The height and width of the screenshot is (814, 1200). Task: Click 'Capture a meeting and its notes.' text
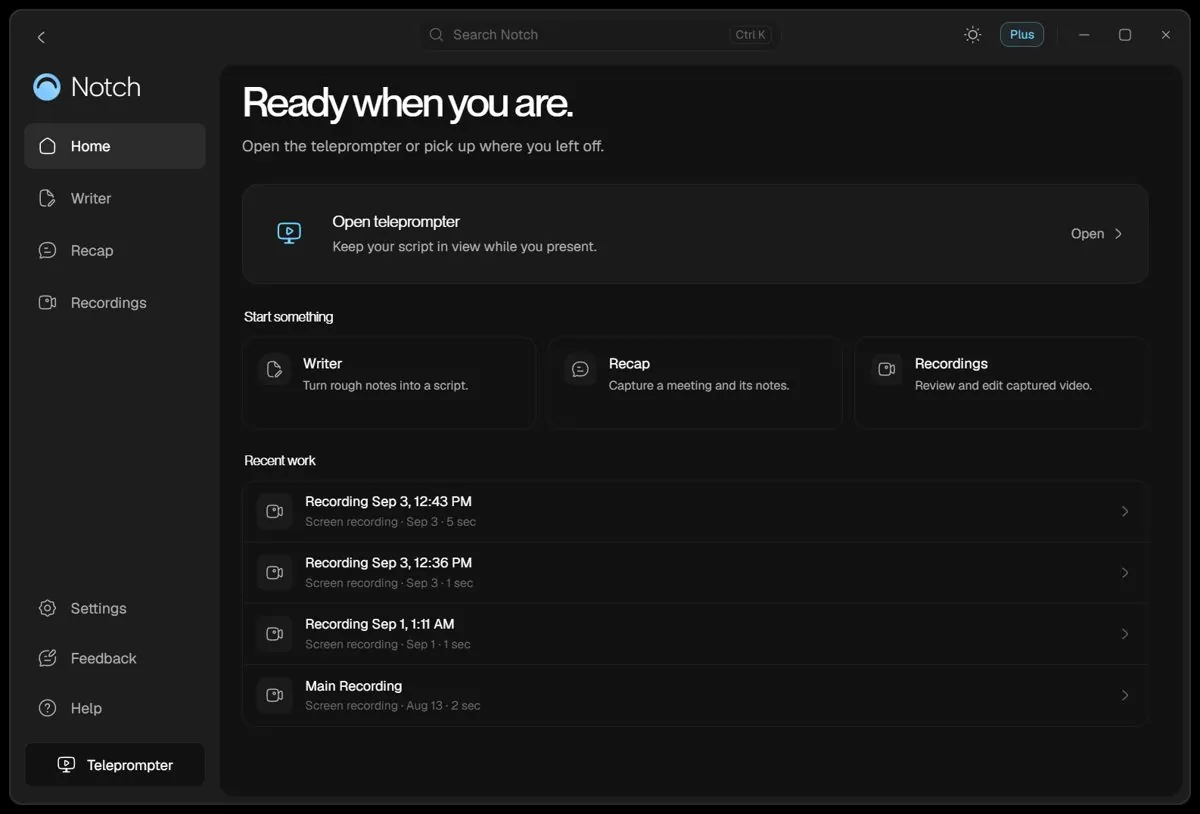pyautogui.click(x=699, y=386)
